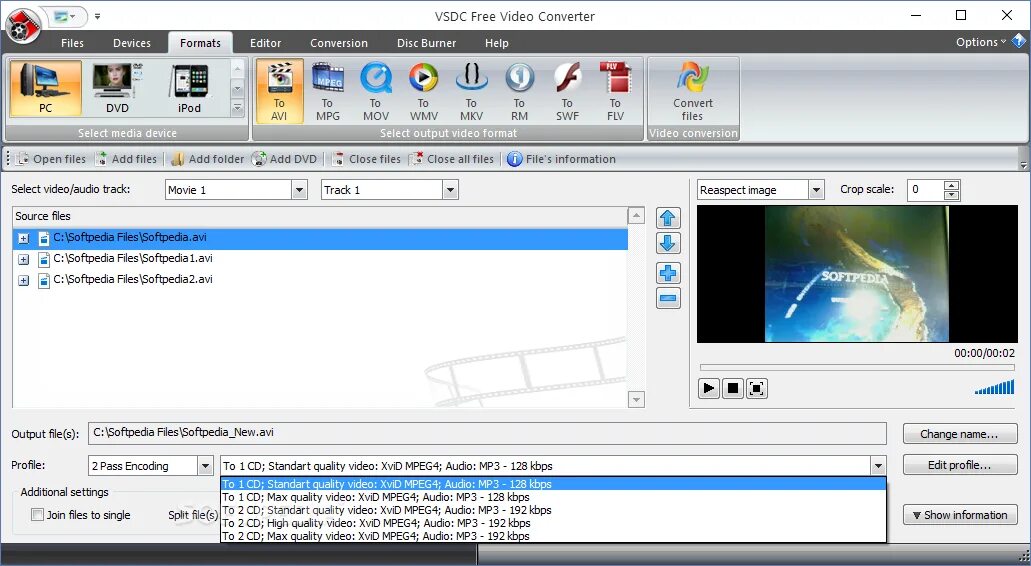Switch to the Formats tab

(200, 43)
